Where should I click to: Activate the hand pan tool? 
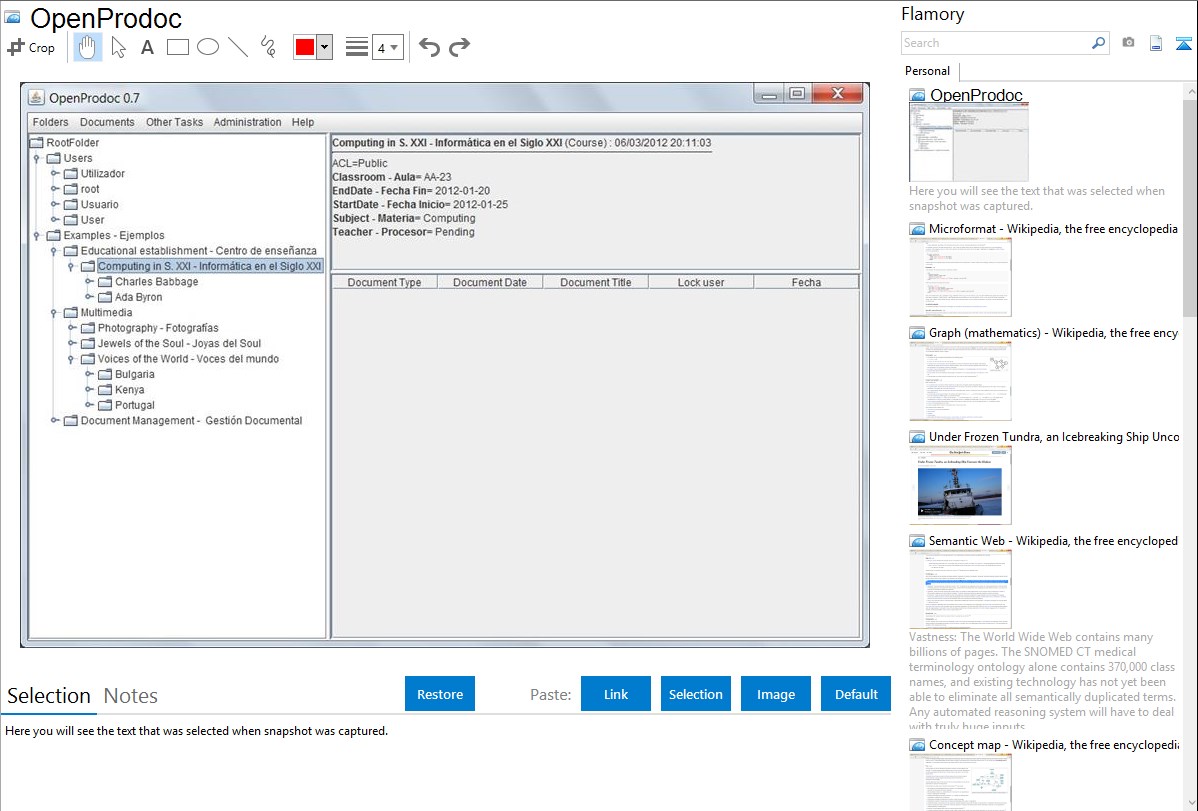tap(88, 47)
